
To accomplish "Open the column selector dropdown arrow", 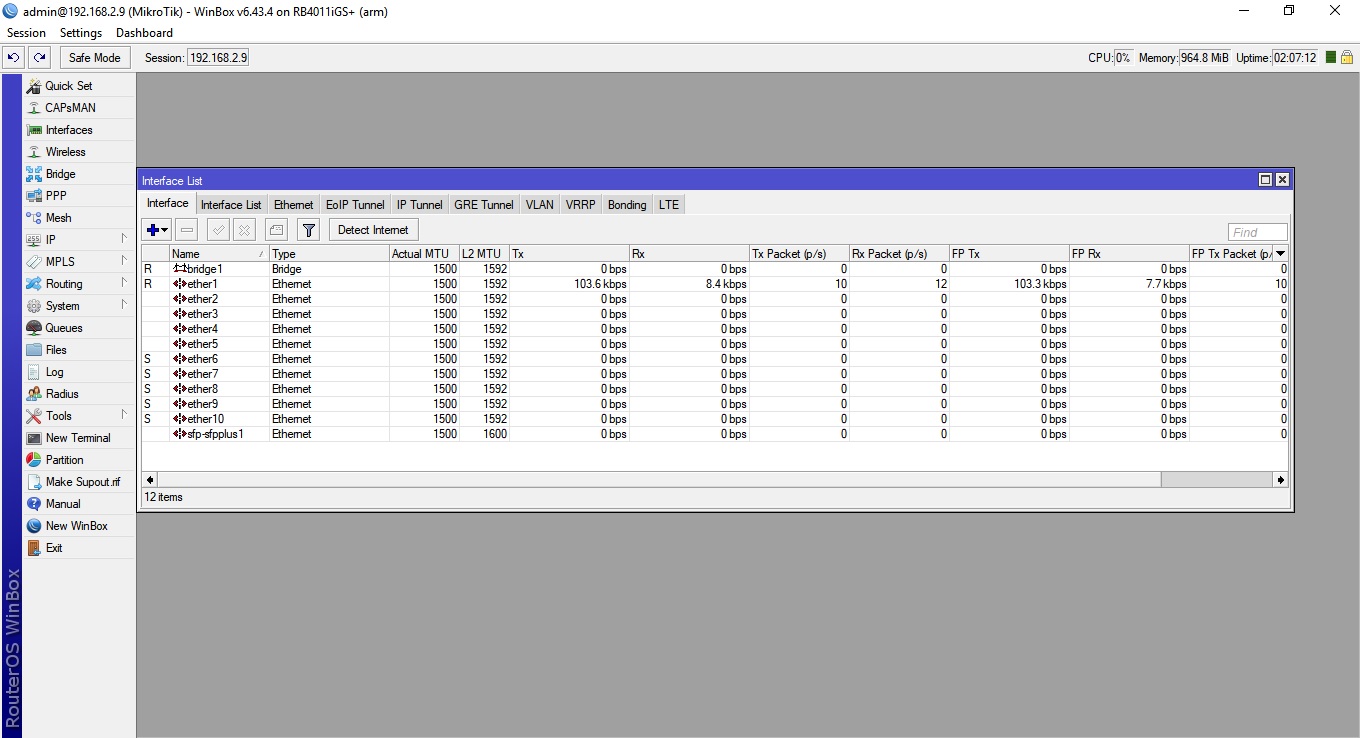I will pyautogui.click(x=1281, y=254).
